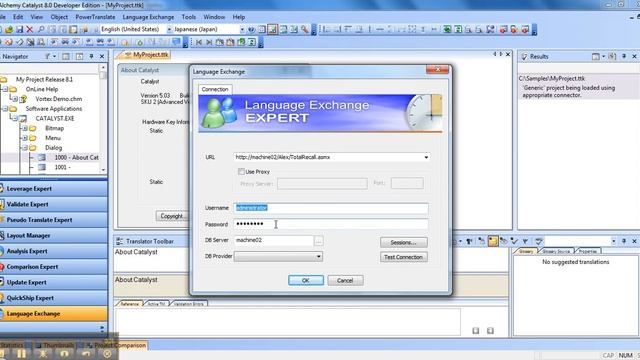
Task: Open the Pseudo Translate Expert panel
Action: coord(53,220)
